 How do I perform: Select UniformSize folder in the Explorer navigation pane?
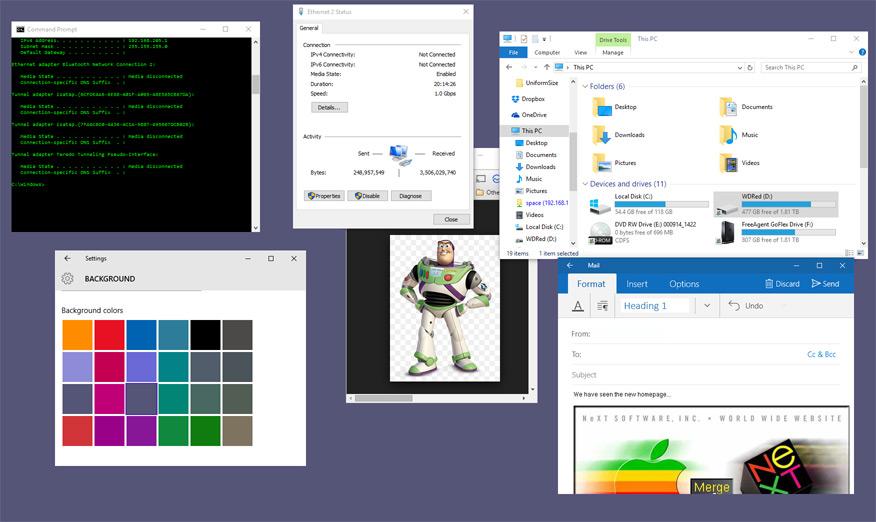coord(536,83)
